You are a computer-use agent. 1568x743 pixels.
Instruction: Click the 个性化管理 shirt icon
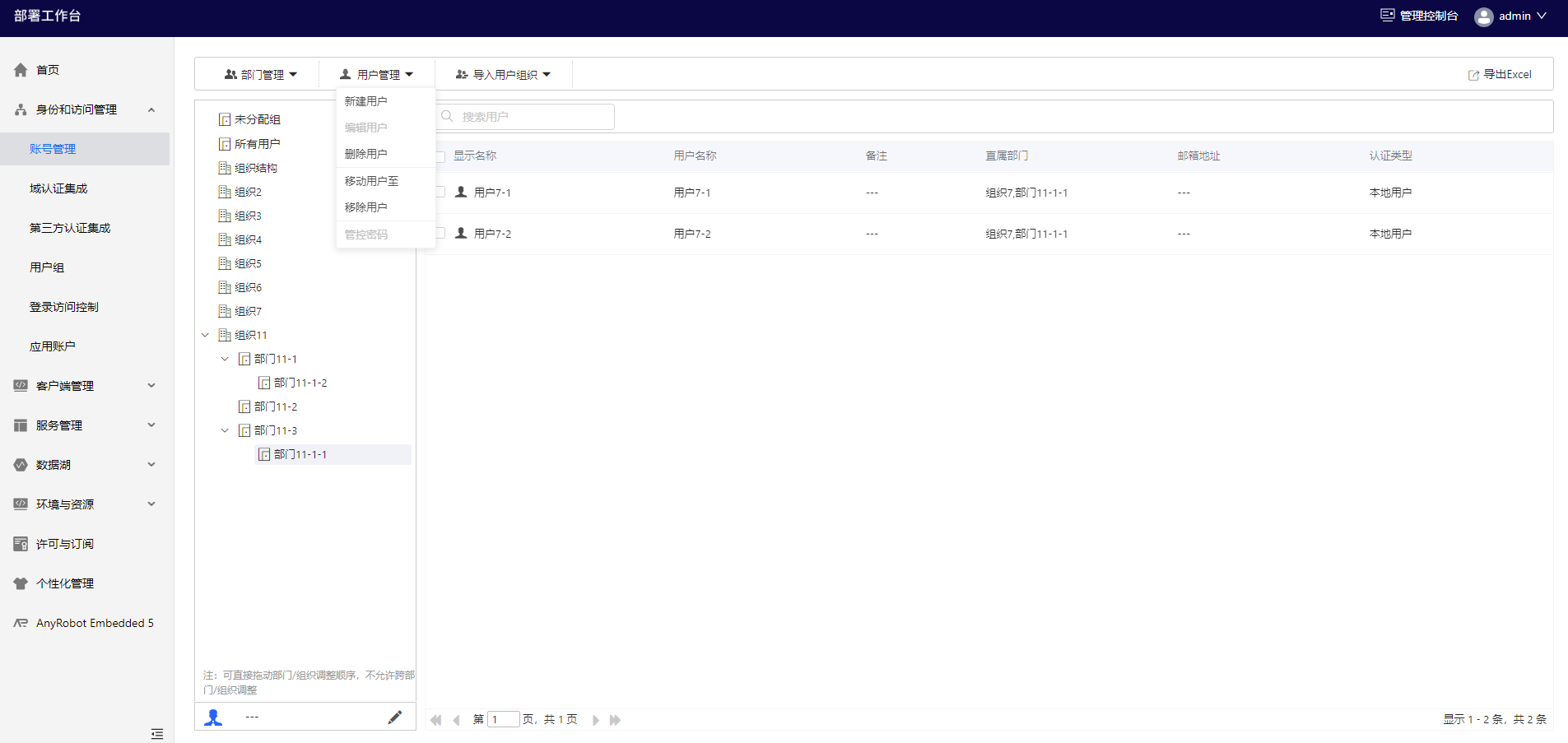coord(21,583)
